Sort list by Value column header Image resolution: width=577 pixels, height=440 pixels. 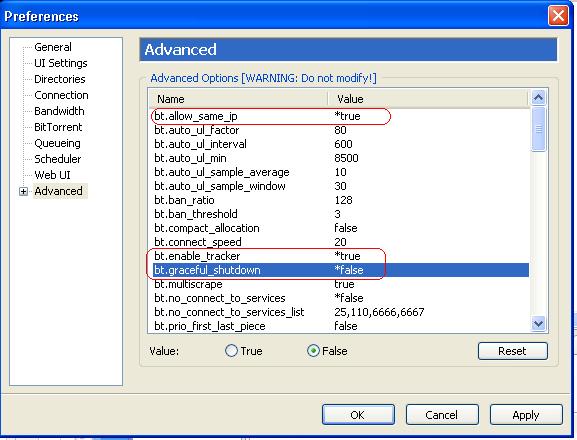click(x=429, y=99)
